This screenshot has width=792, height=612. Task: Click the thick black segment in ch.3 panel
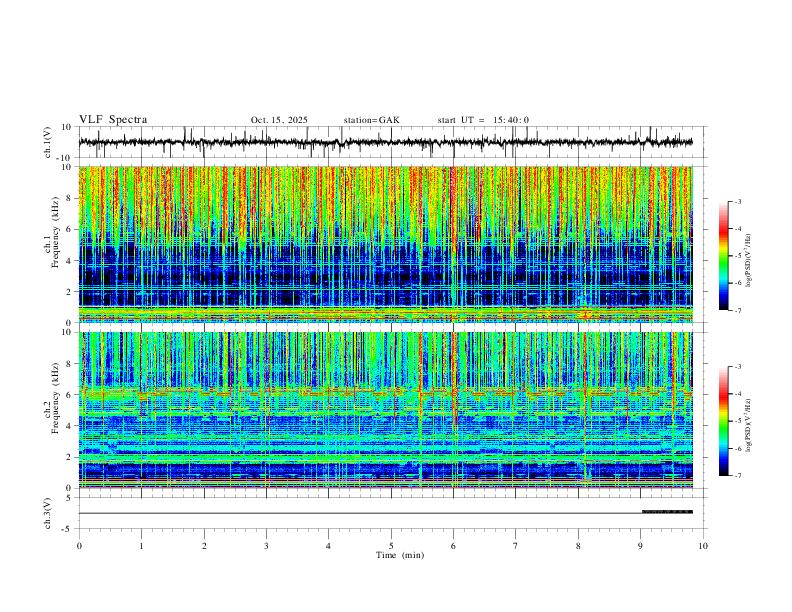pyautogui.click(x=667, y=512)
